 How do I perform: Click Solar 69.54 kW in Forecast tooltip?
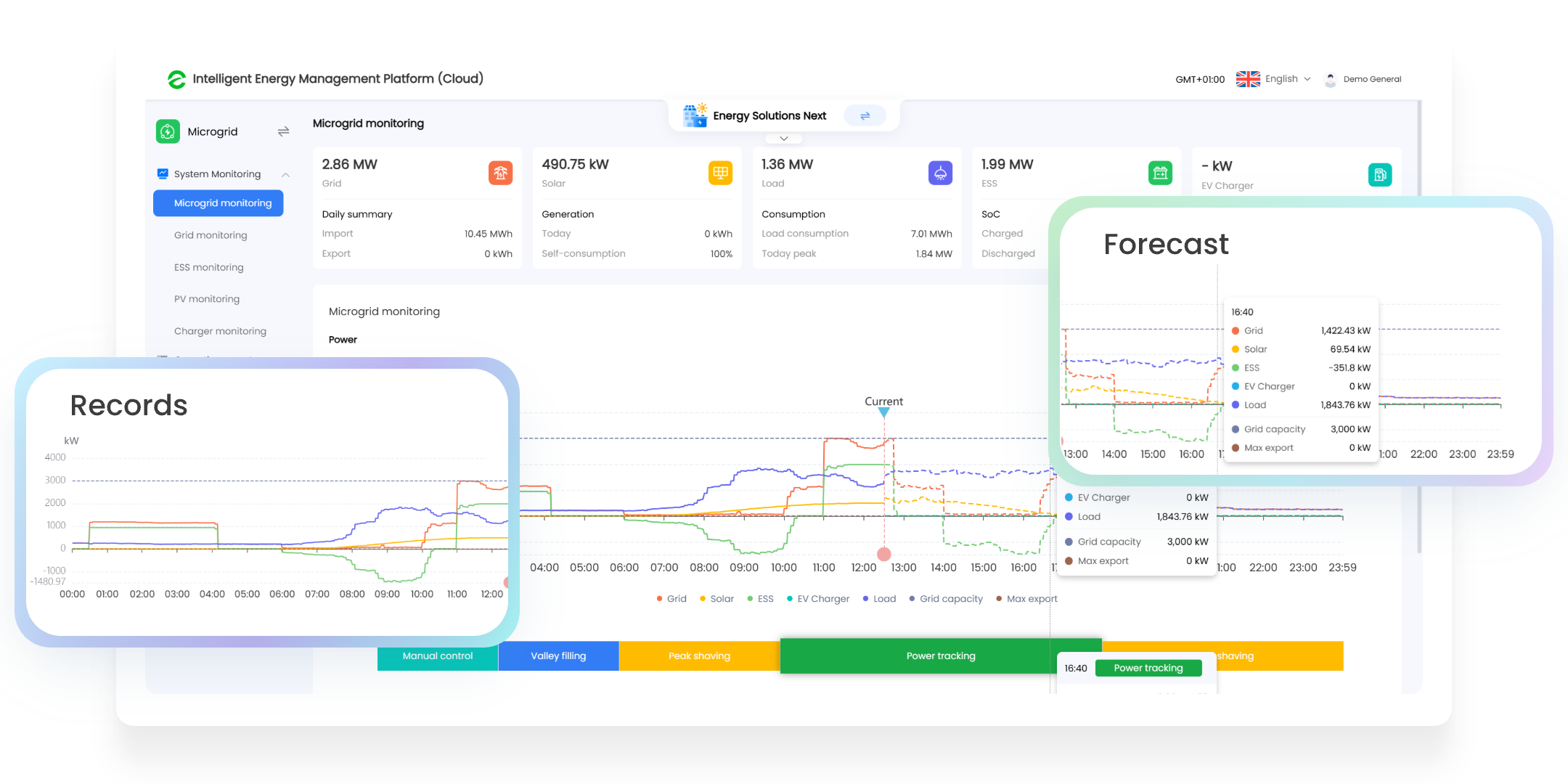coord(1301,349)
